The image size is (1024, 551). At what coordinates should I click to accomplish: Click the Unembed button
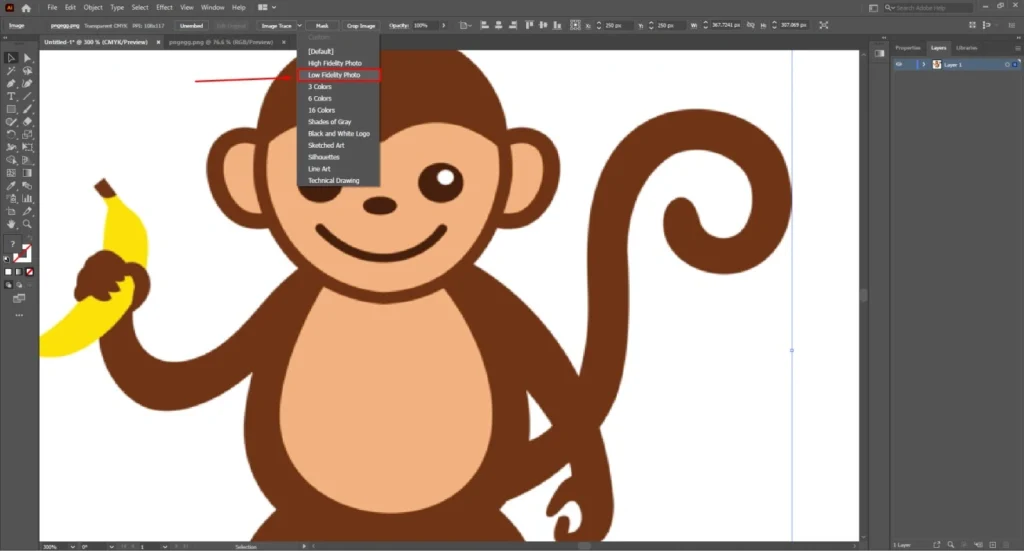[191, 25]
